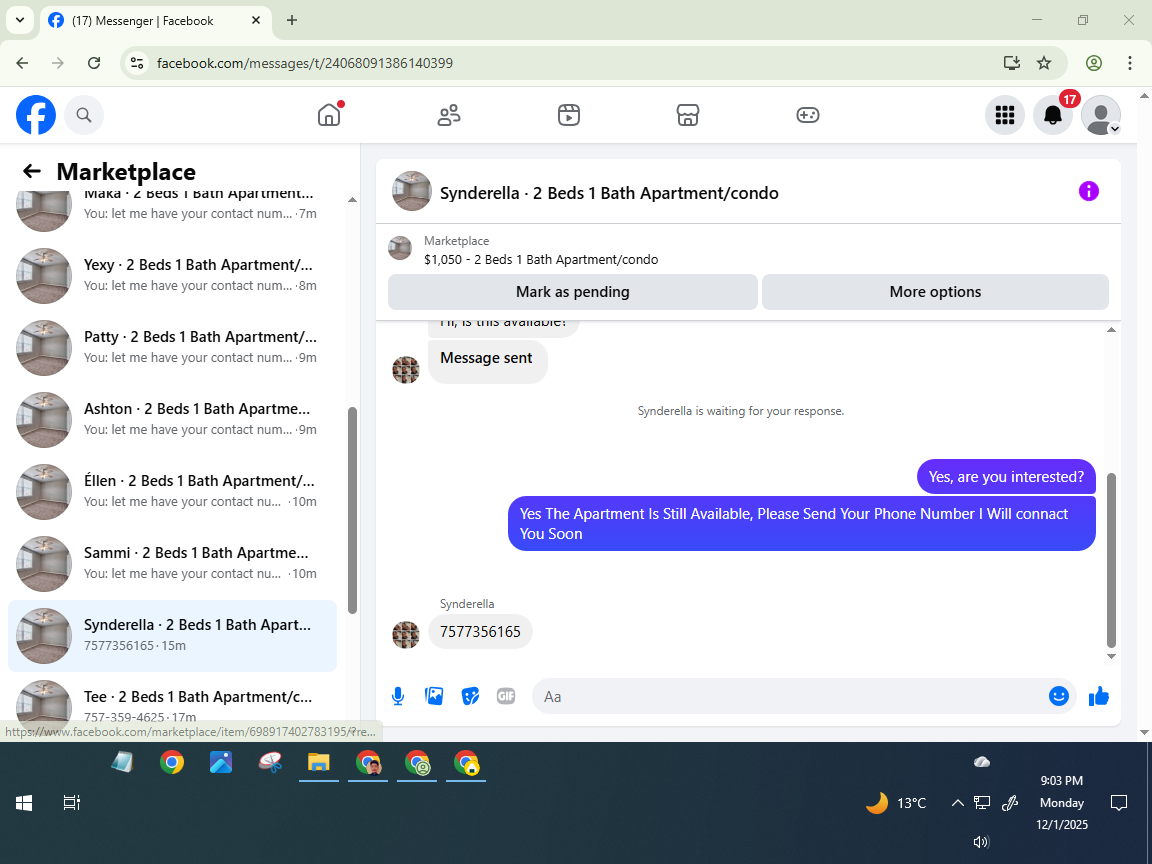Click the chat scrollbar down arrow

[x=1111, y=656]
